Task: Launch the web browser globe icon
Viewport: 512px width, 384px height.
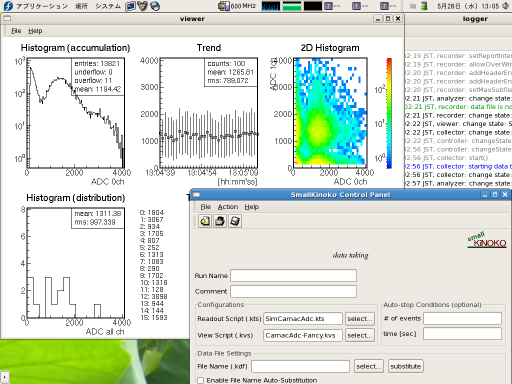Action: 155,6
